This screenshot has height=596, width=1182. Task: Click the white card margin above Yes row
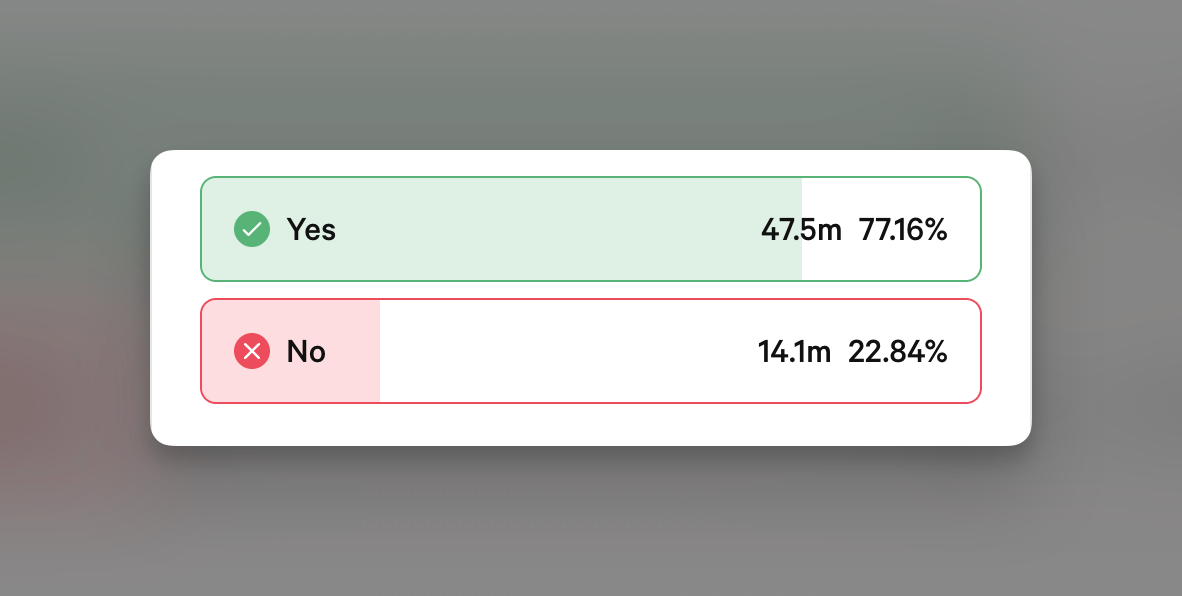pyautogui.click(x=590, y=164)
